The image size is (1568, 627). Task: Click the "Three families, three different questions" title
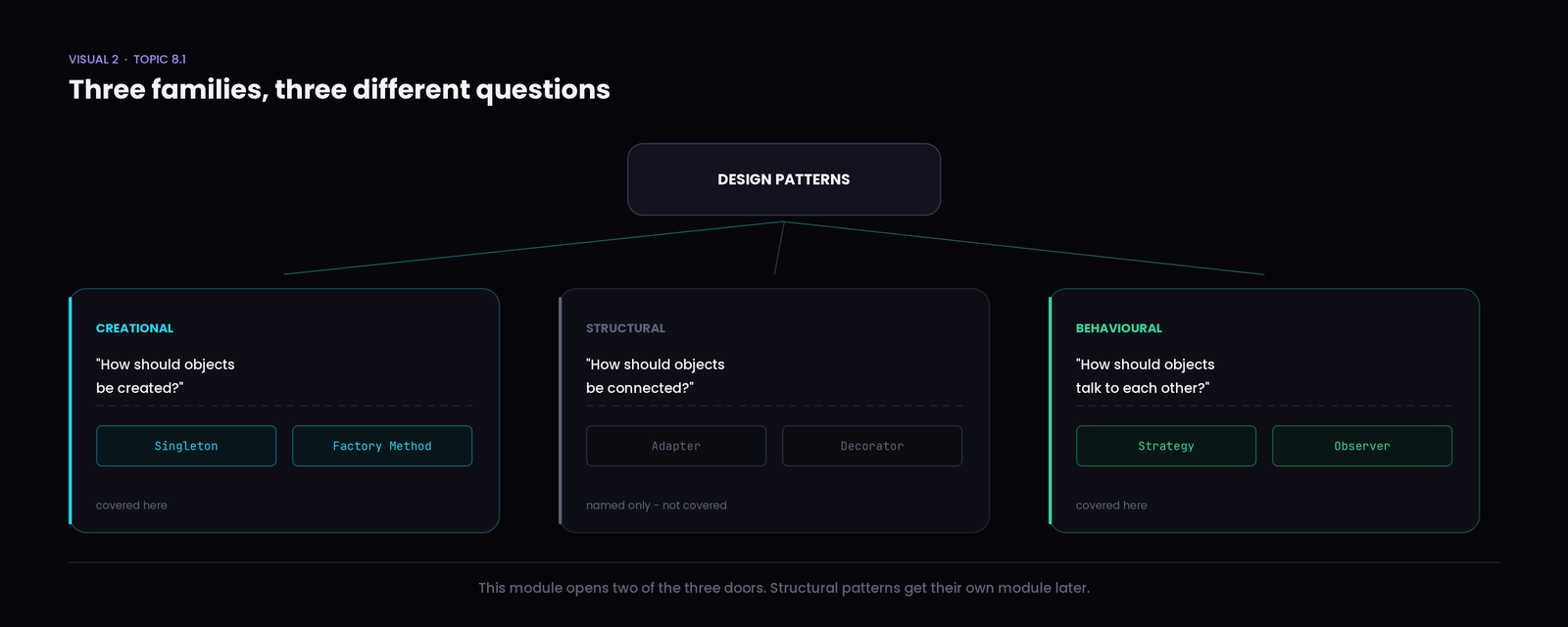[339, 90]
